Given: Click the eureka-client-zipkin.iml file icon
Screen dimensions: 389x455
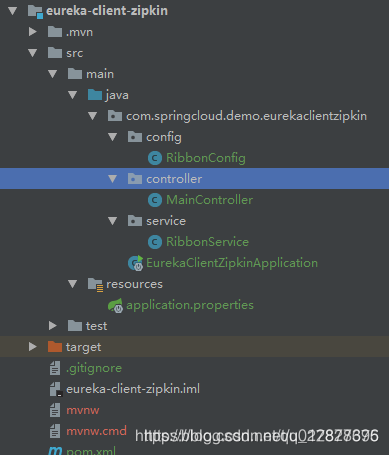Looking at the screenshot, I should [56, 389].
